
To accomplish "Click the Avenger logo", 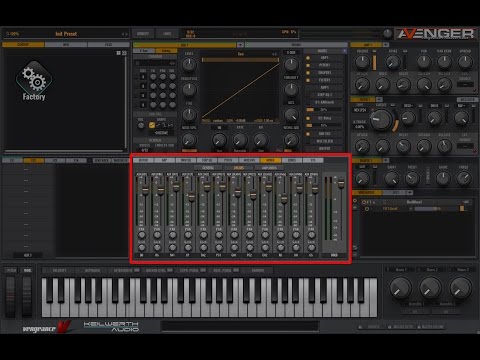I will click(x=436, y=34).
